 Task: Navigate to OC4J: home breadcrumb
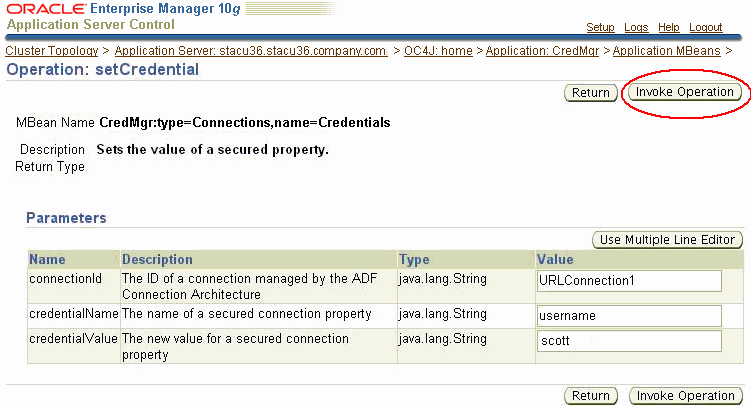point(438,51)
